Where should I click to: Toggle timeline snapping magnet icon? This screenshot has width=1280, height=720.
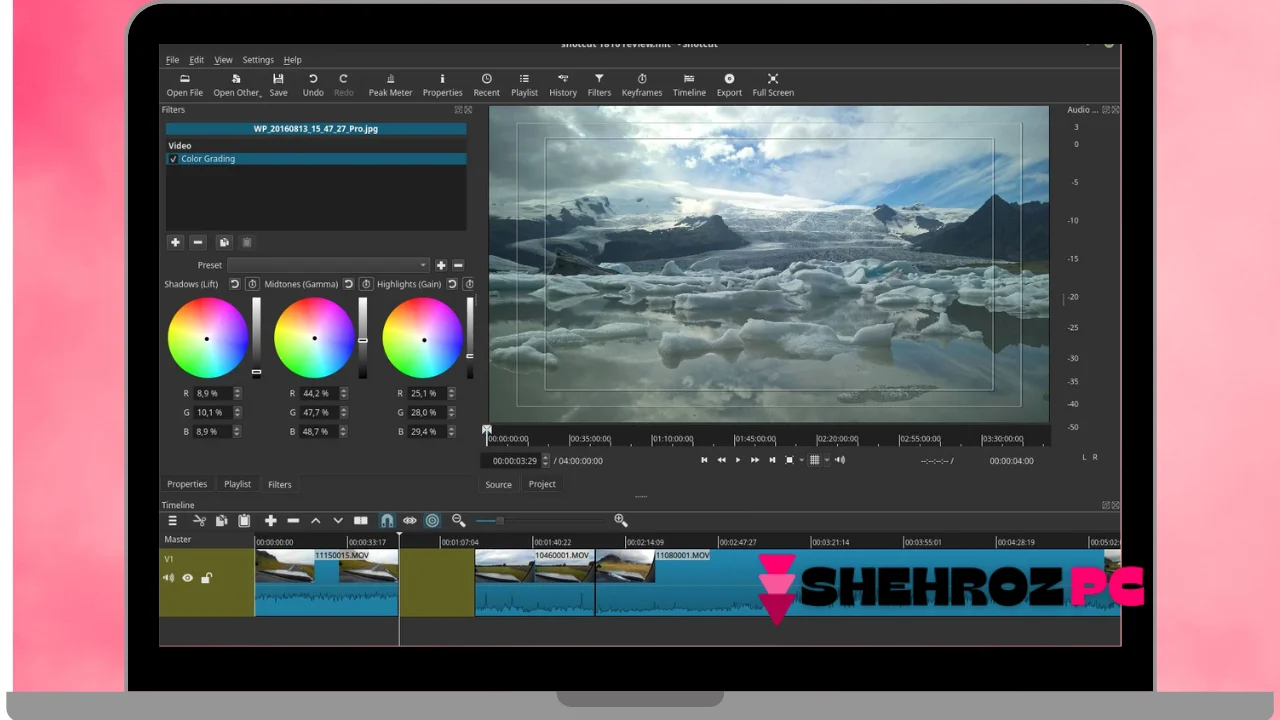tap(387, 521)
